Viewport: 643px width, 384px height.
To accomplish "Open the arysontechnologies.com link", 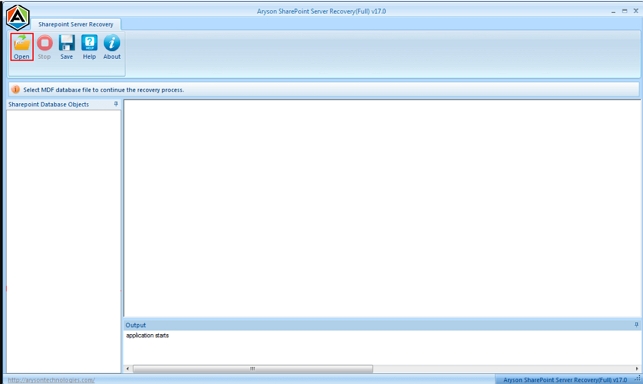I will click(51, 380).
